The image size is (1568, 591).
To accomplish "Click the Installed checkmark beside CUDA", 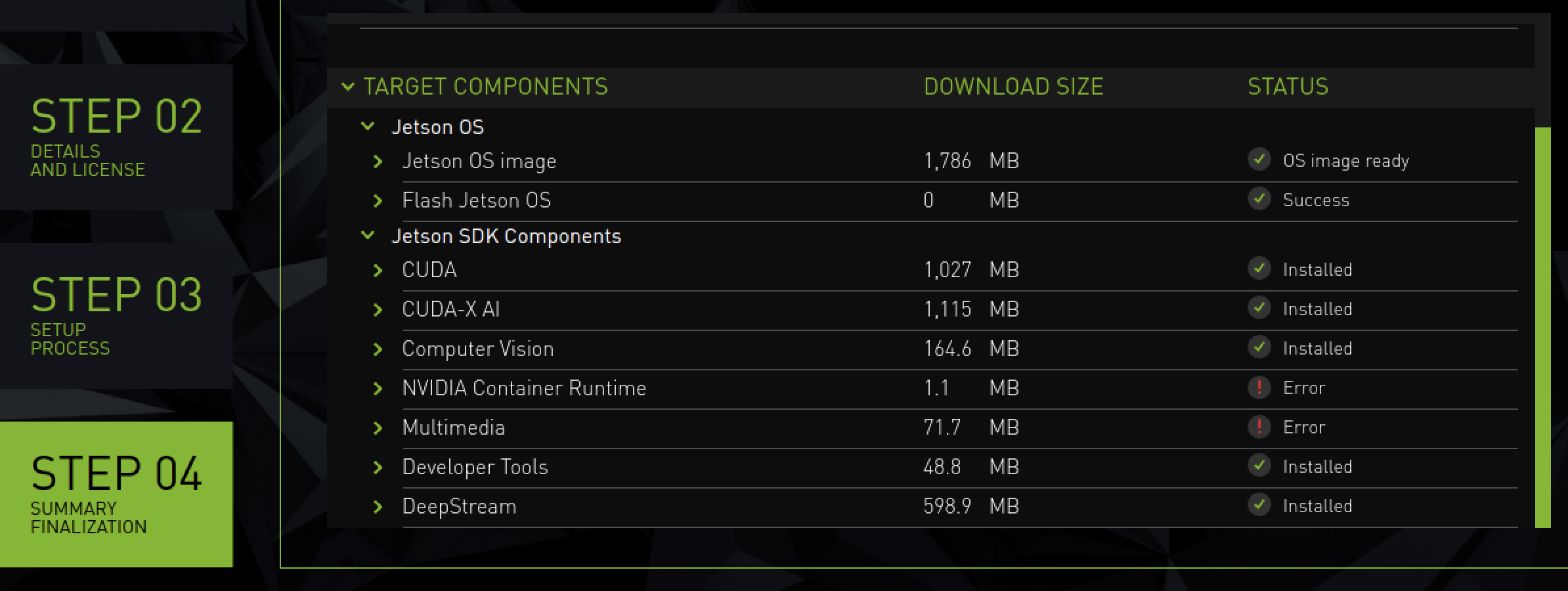I will coord(1259,269).
